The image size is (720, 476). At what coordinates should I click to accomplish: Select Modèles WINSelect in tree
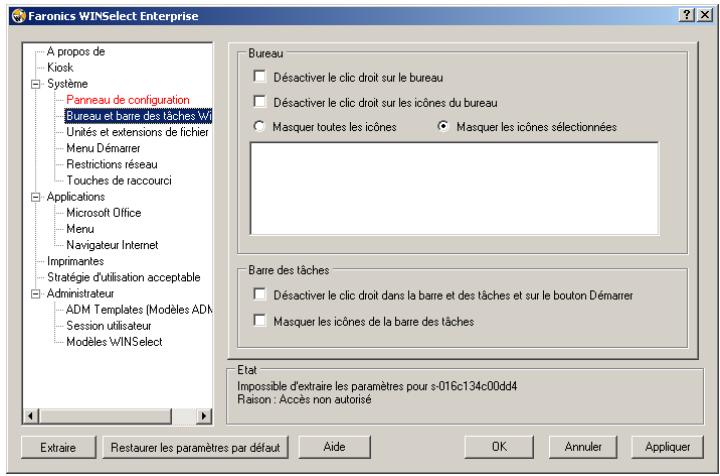[114, 342]
